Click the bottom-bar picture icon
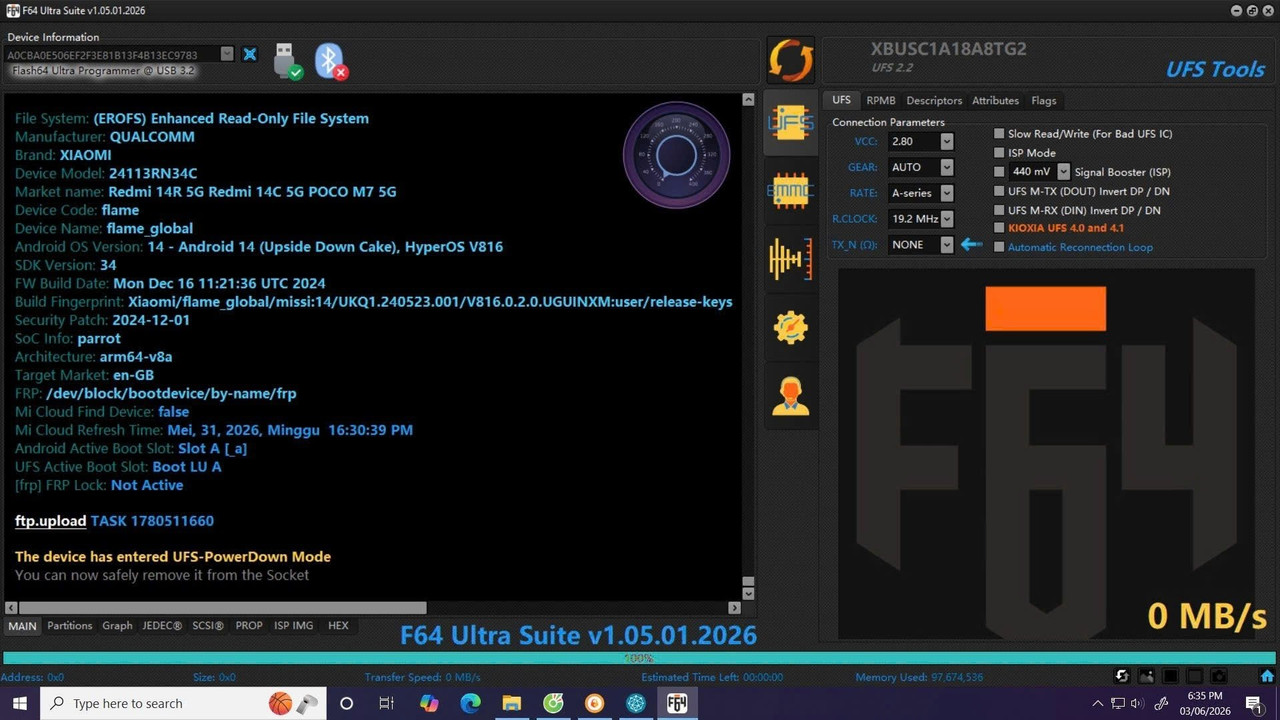1280x720 pixels. pyautogui.click(x=1146, y=677)
